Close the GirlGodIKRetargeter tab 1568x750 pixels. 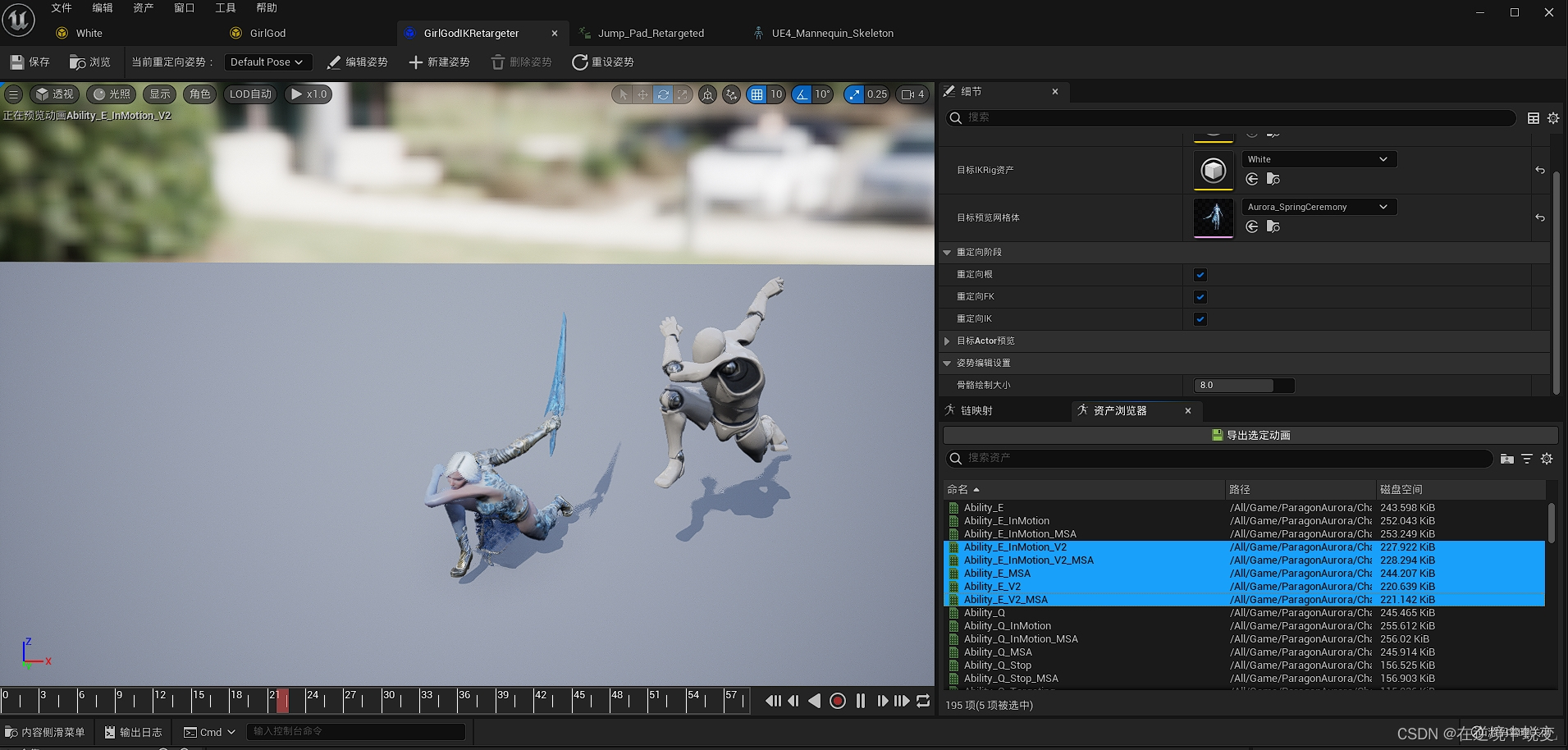555,34
